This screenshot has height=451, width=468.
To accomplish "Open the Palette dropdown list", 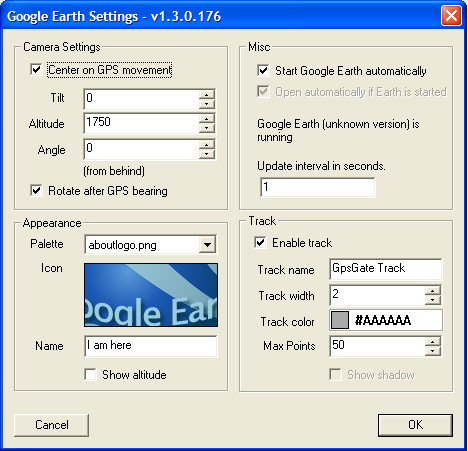I will point(207,245).
